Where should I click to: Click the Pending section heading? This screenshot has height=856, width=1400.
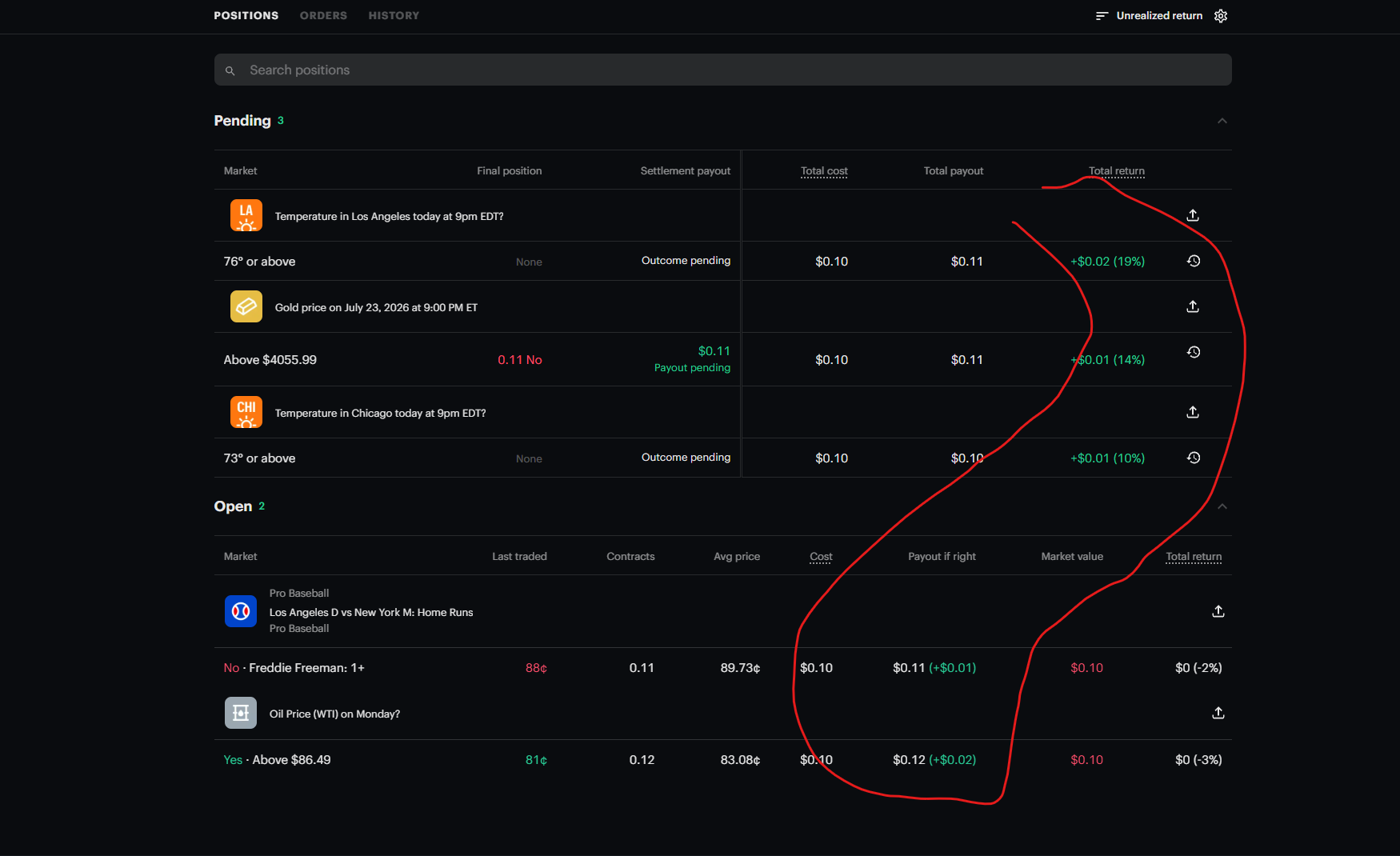[x=242, y=121]
